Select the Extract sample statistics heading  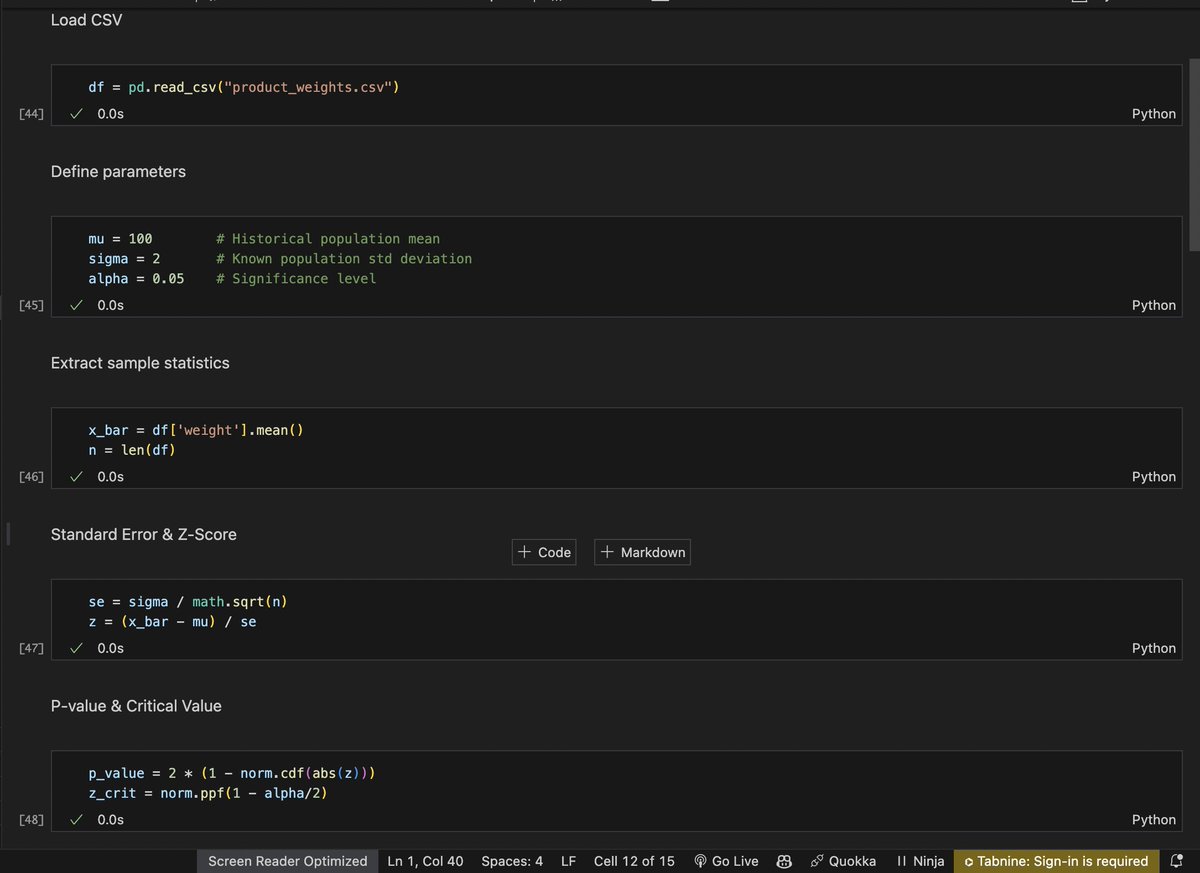coord(140,363)
